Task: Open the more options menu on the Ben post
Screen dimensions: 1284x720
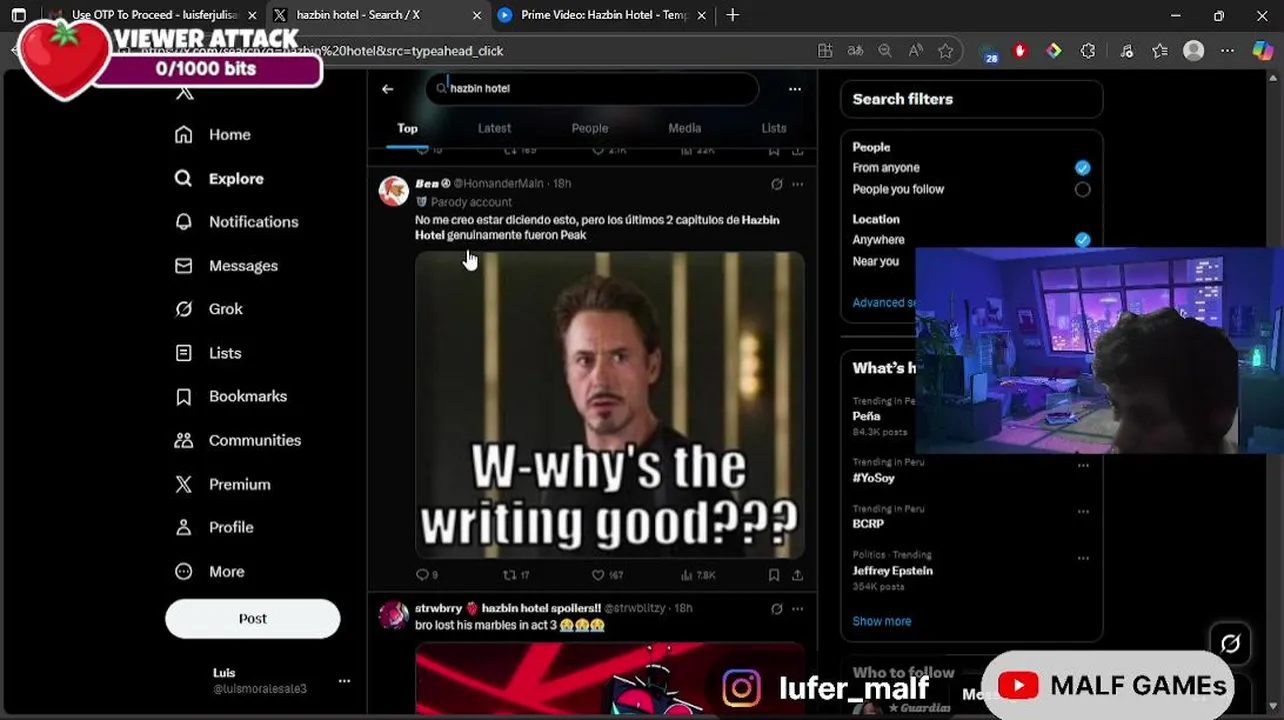Action: coord(797,184)
